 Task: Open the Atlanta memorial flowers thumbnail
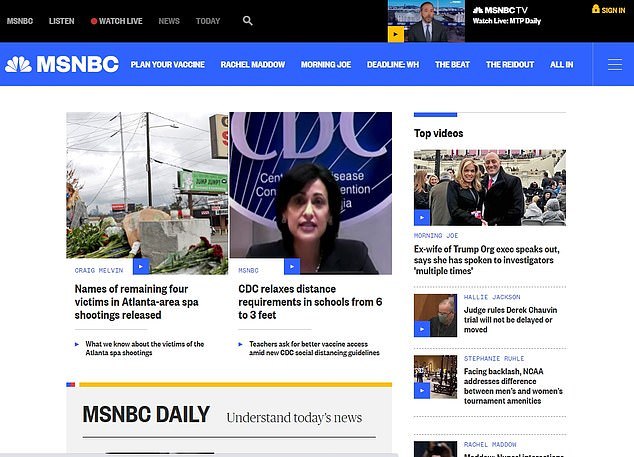pos(147,193)
